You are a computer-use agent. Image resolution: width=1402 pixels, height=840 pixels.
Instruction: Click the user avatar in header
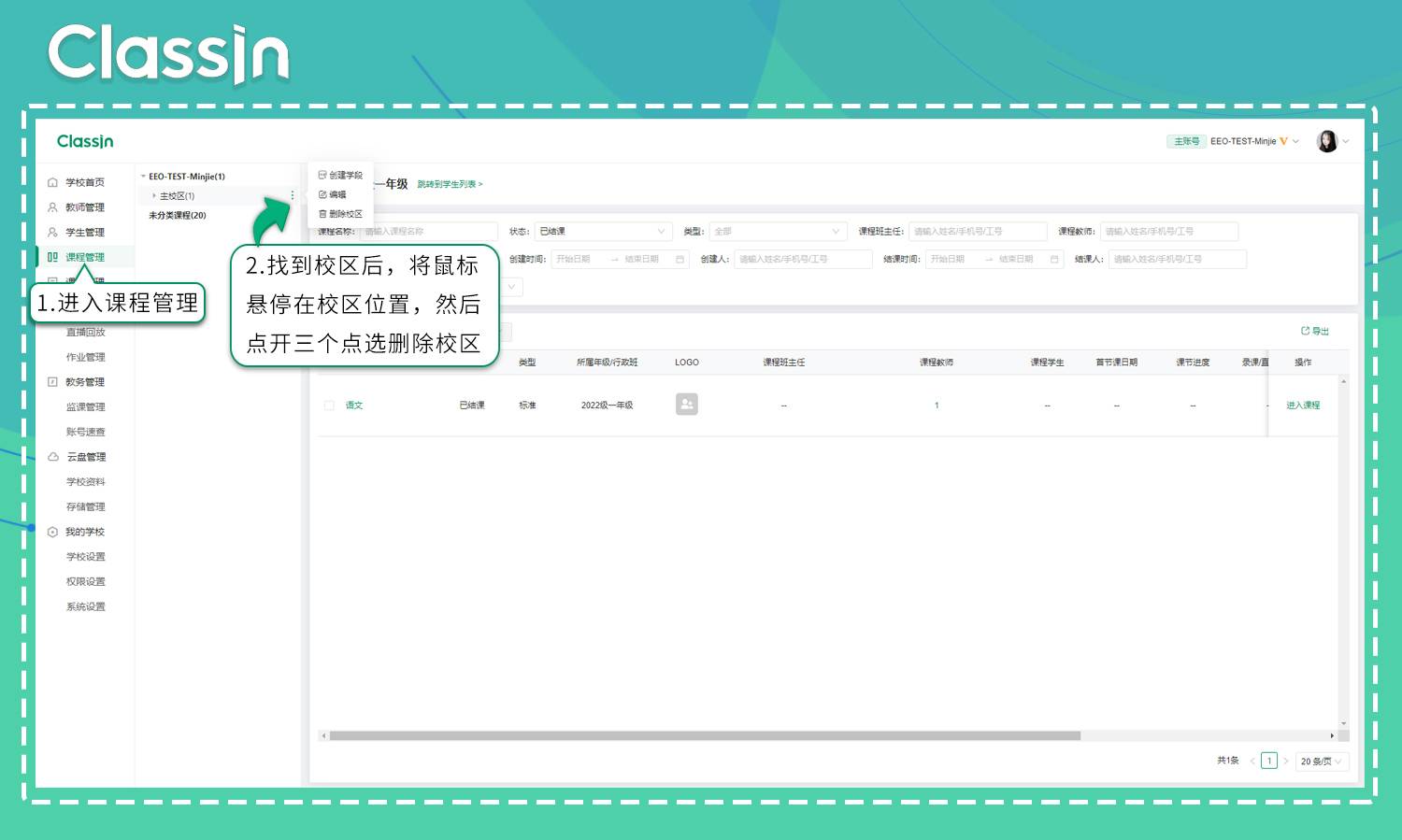click(1327, 141)
